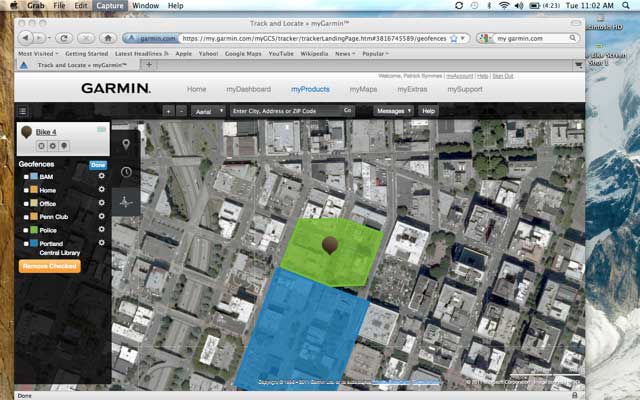Image resolution: width=640 pixels, height=400 pixels.
Task: Bookmark page with the star icon
Action: (x=453, y=38)
